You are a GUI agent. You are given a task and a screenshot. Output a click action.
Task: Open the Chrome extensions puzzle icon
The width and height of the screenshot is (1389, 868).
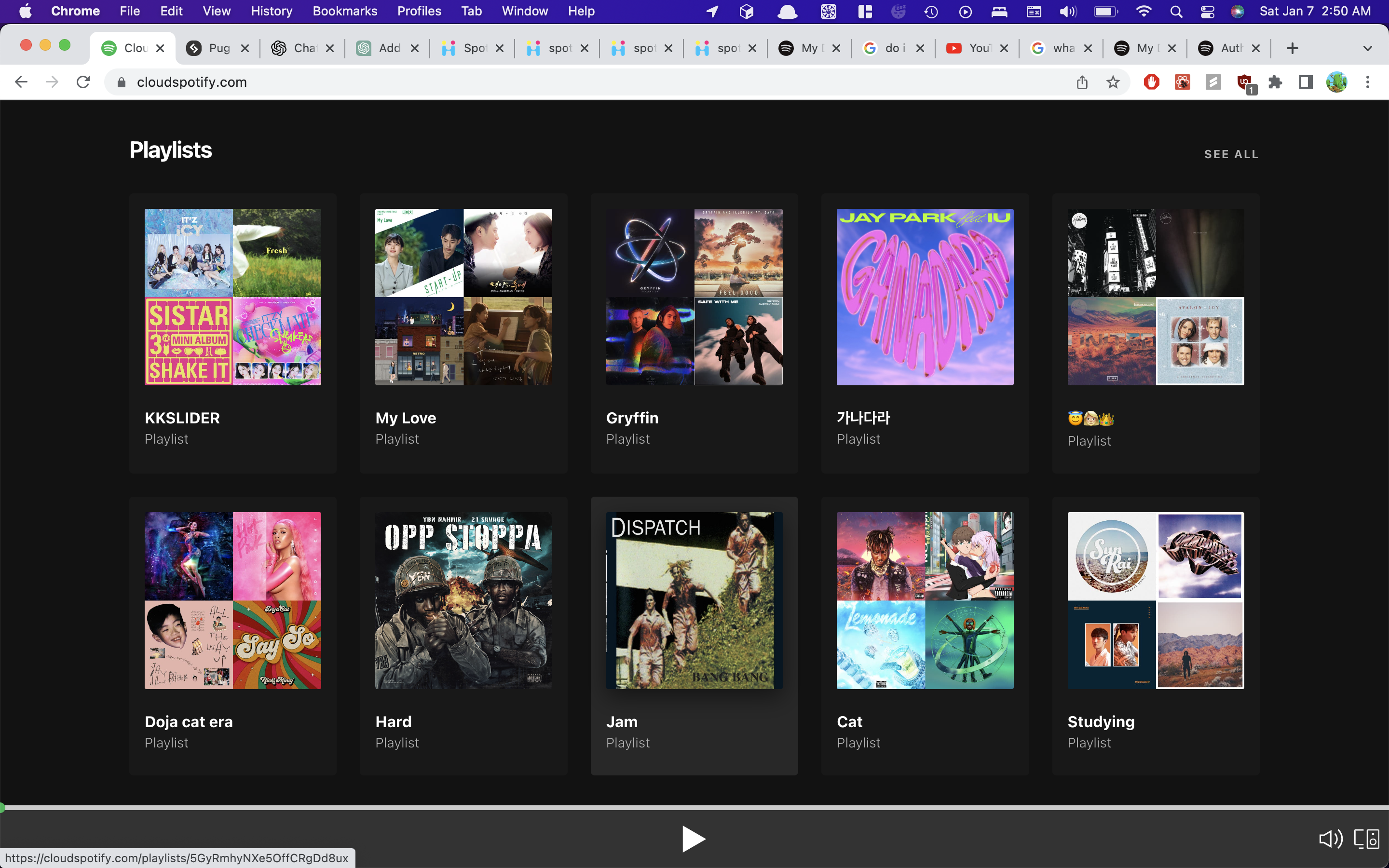click(x=1275, y=82)
